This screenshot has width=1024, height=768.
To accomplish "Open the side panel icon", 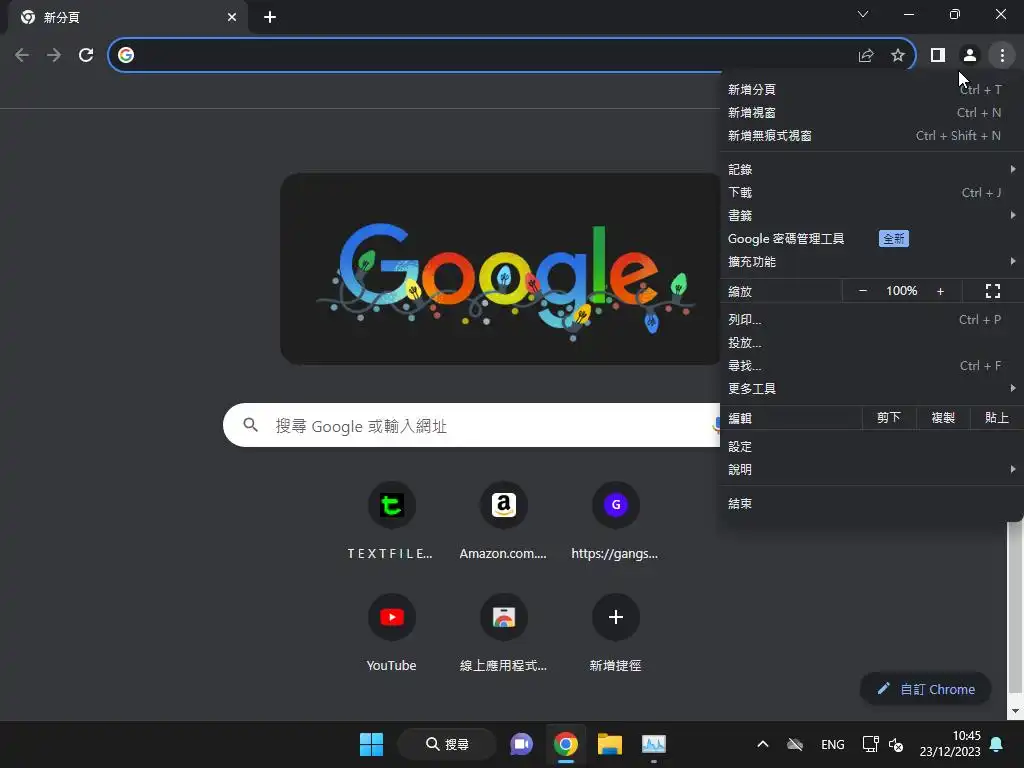I will tap(938, 56).
